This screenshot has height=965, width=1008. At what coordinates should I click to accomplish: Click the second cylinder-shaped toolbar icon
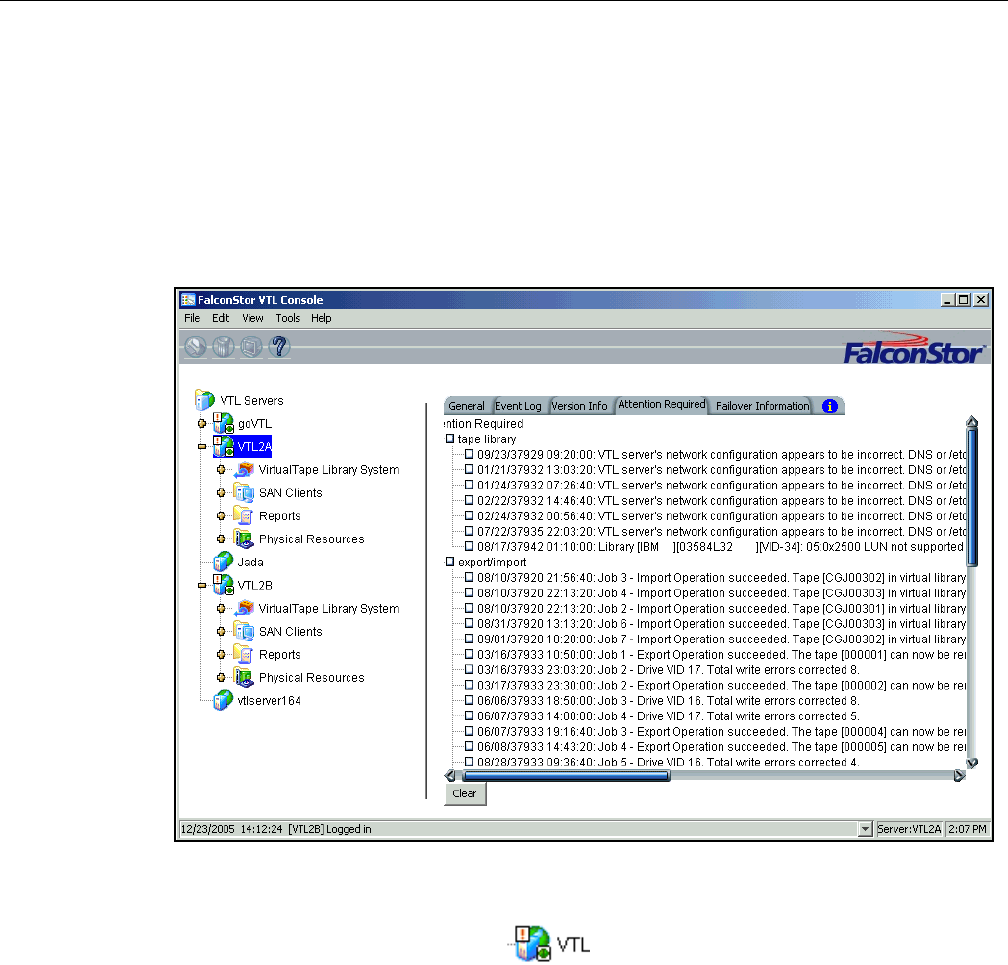[x=223, y=347]
